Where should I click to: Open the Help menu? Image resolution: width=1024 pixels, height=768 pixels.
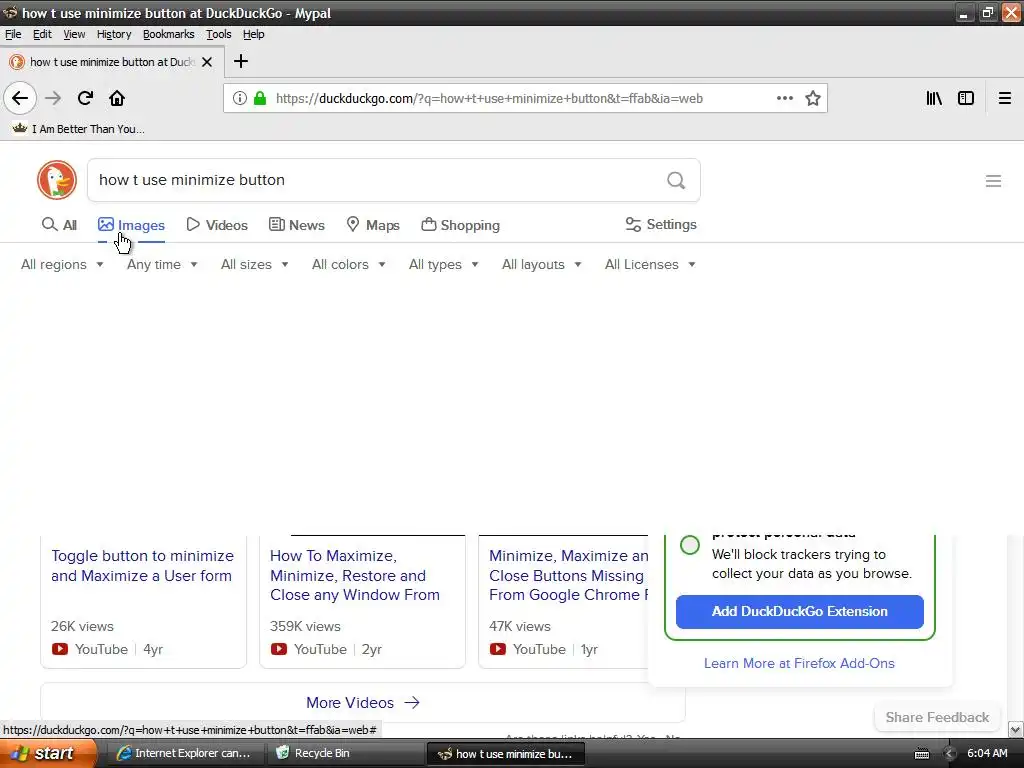(253, 34)
